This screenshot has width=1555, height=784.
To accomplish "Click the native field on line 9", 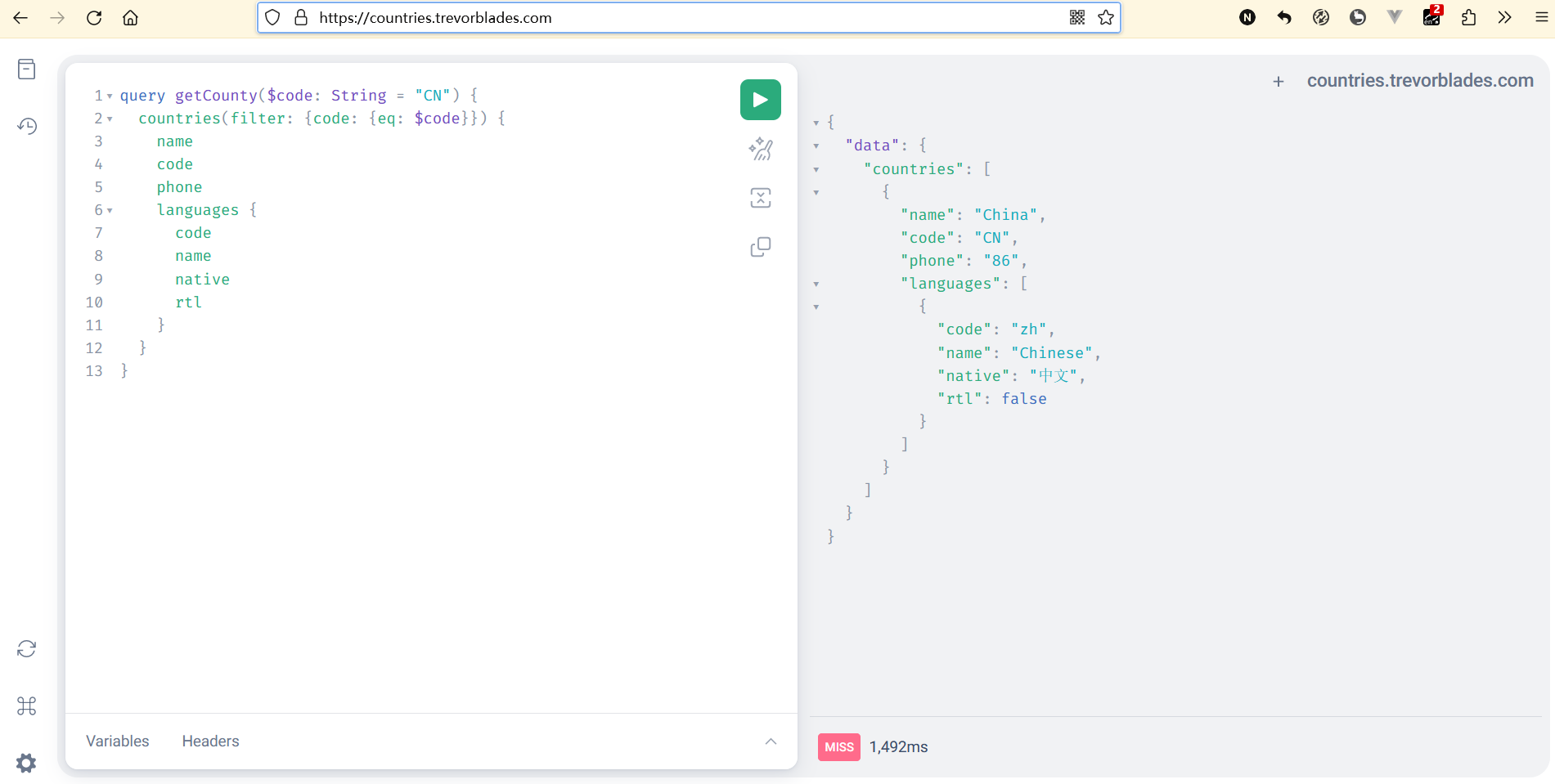I will click(202, 280).
